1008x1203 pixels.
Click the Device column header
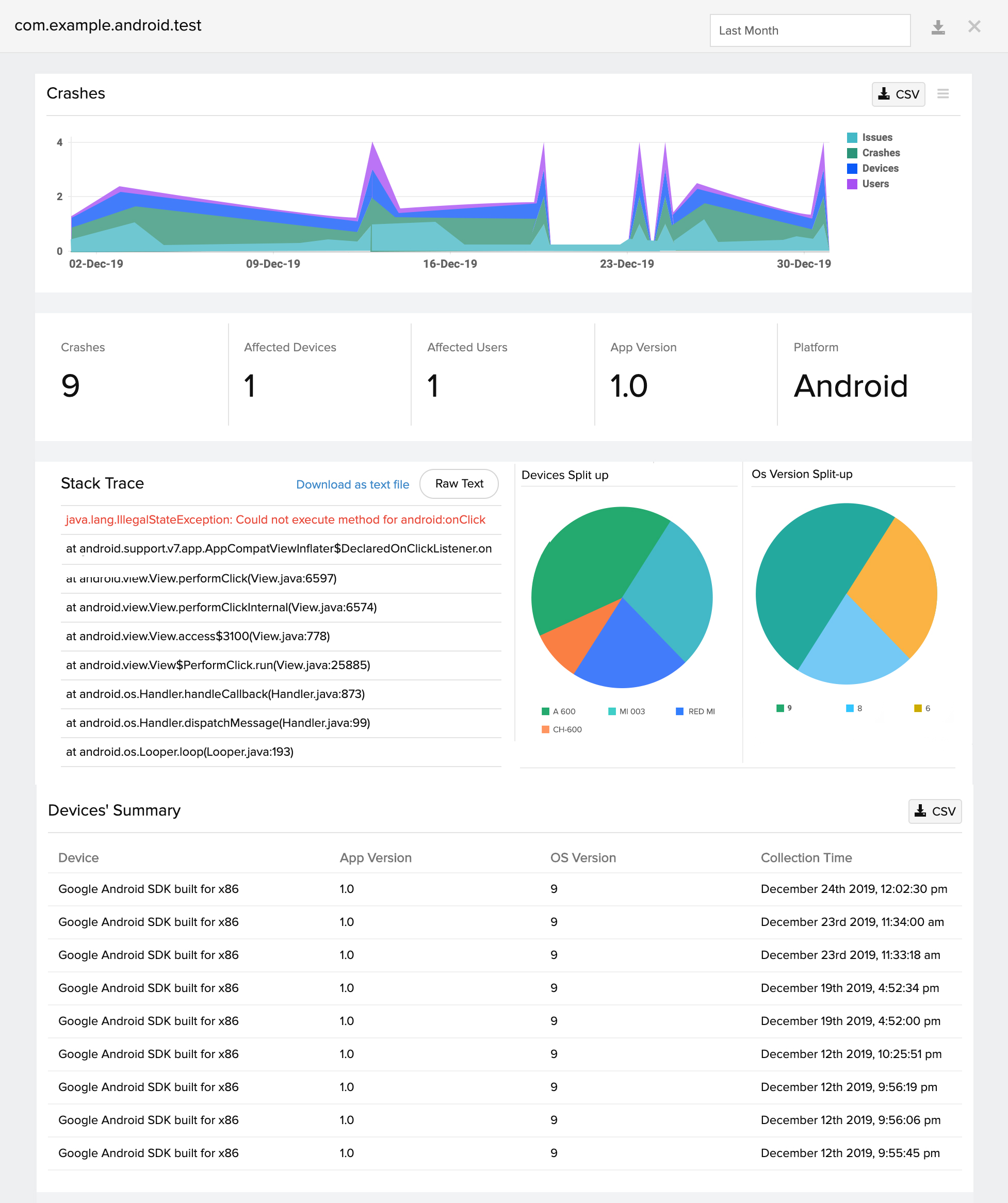point(78,857)
